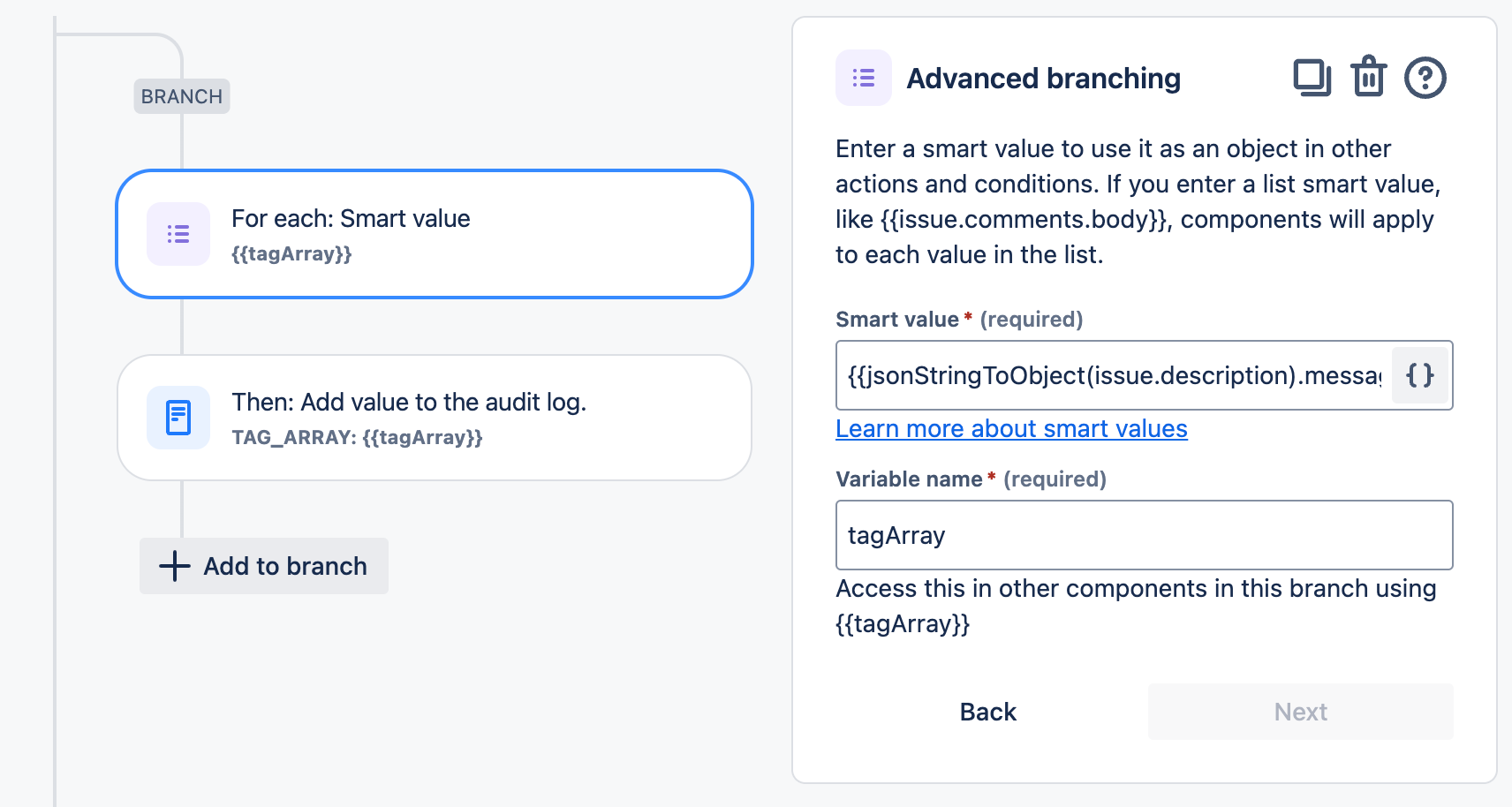
Task: Open the Learn more about smart values link
Action: [1011, 428]
